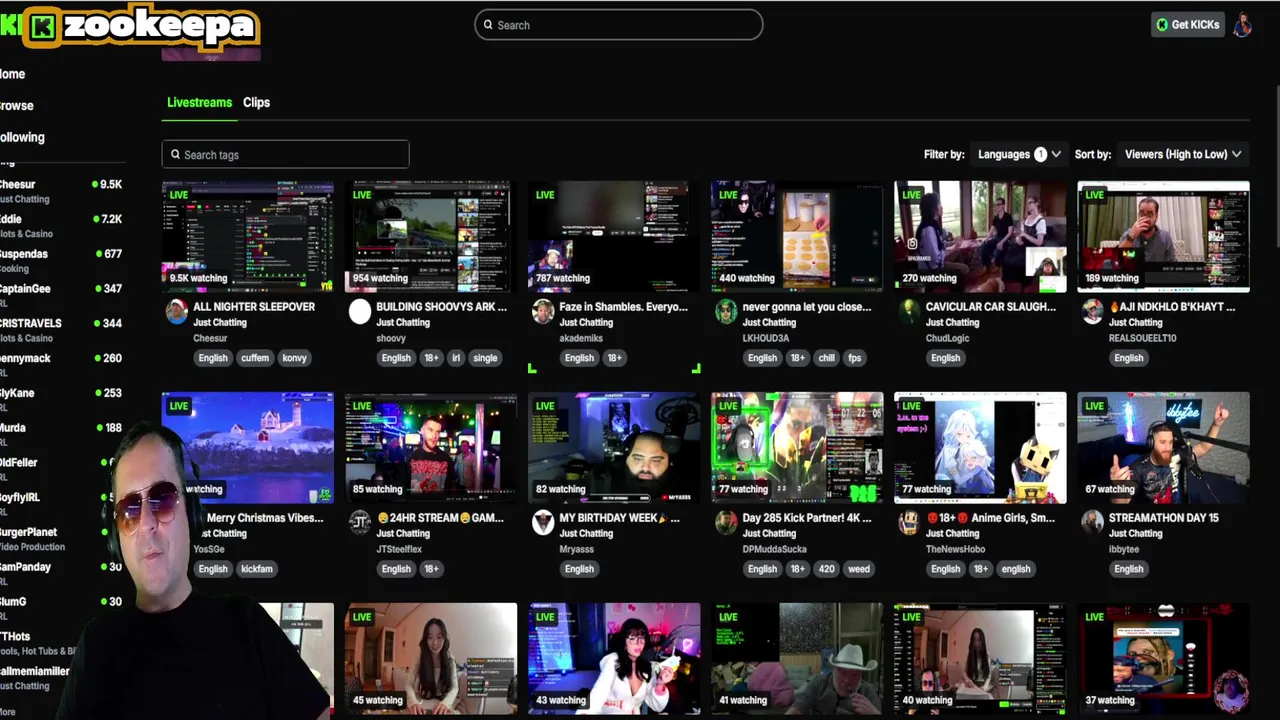This screenshot has height=720, width=1280.
Task: Open the CAVICULAR CAR SLAUGH stream thumbnail
Action: click(x=980, y=236)
